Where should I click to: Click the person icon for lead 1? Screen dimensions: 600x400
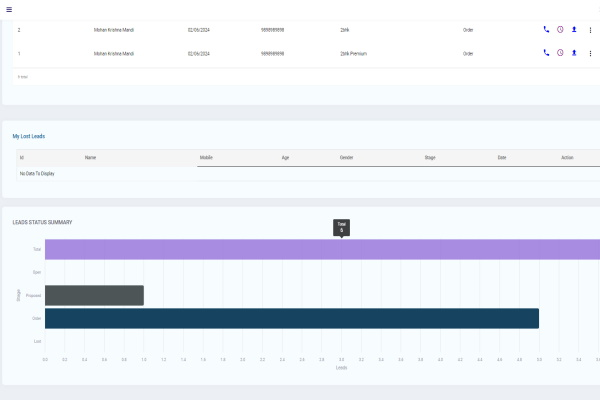click(x=574, y=53)
